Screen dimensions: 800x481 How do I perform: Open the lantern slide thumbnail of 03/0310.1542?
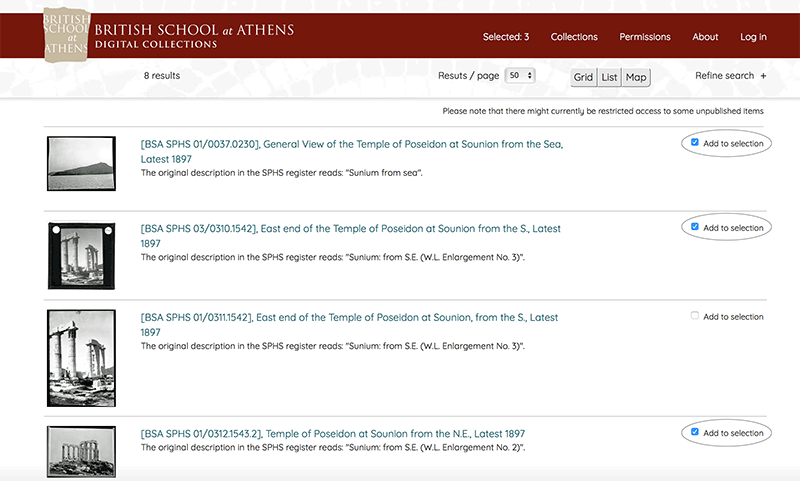[x=75, y=257]
